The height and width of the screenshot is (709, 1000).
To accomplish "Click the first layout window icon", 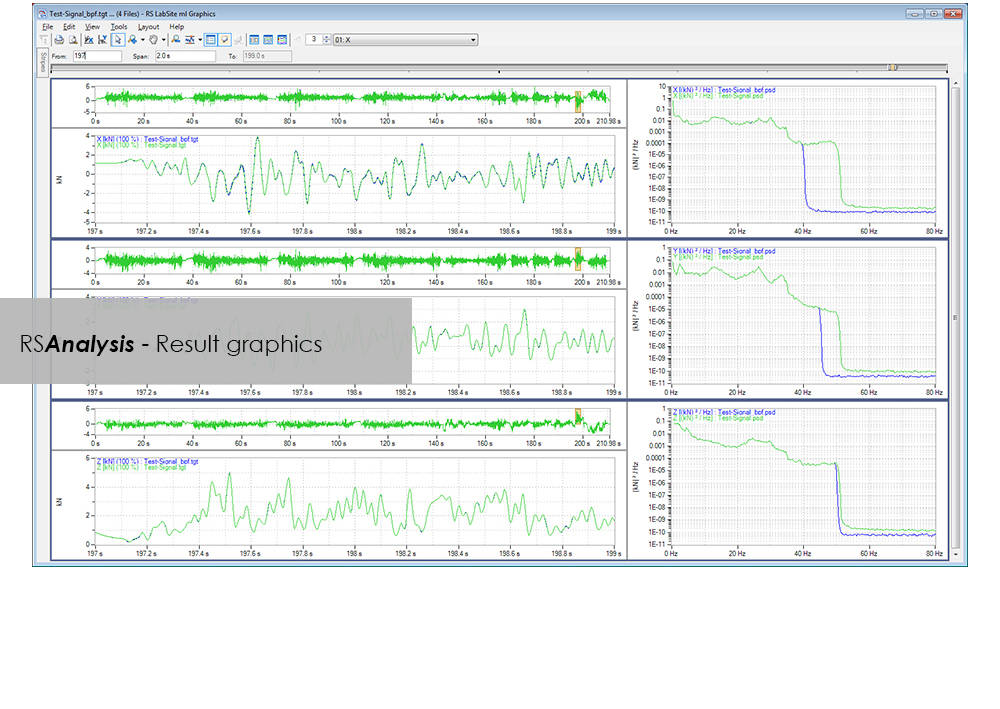I will (x=255, y=40).
